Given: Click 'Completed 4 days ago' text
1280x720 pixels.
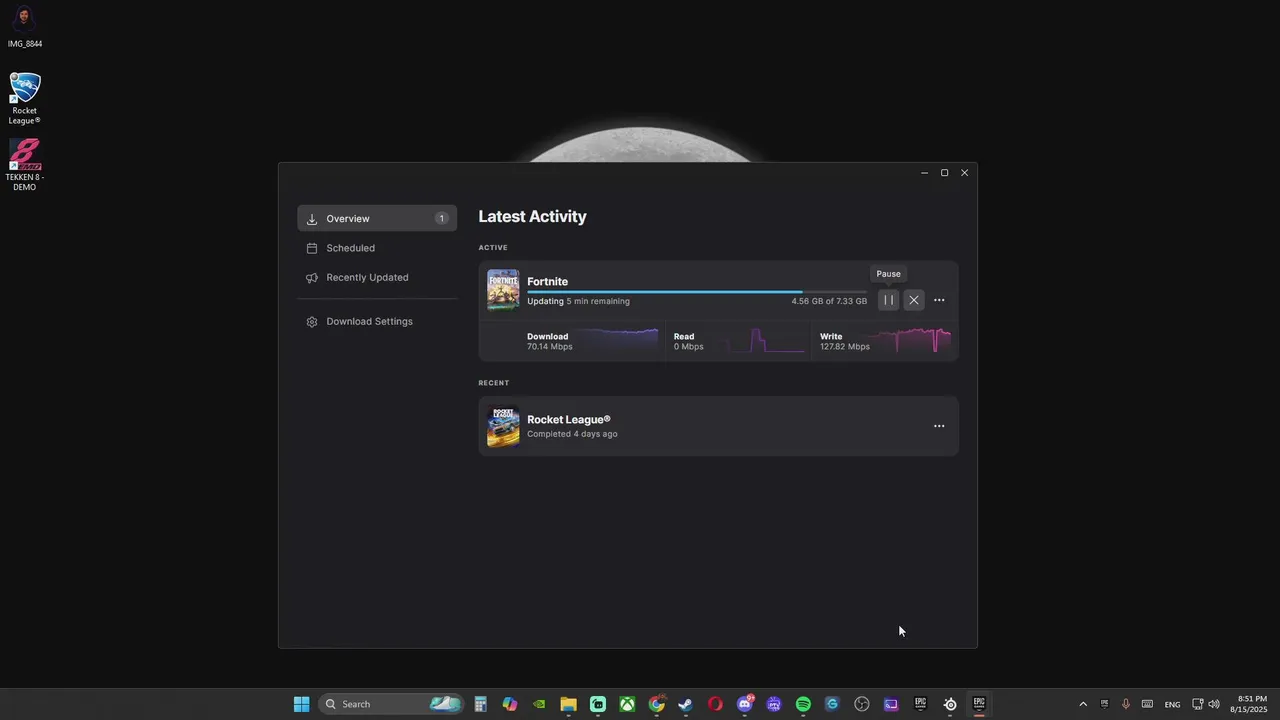Looking at the screenshot, I should [x=572, y=434].
